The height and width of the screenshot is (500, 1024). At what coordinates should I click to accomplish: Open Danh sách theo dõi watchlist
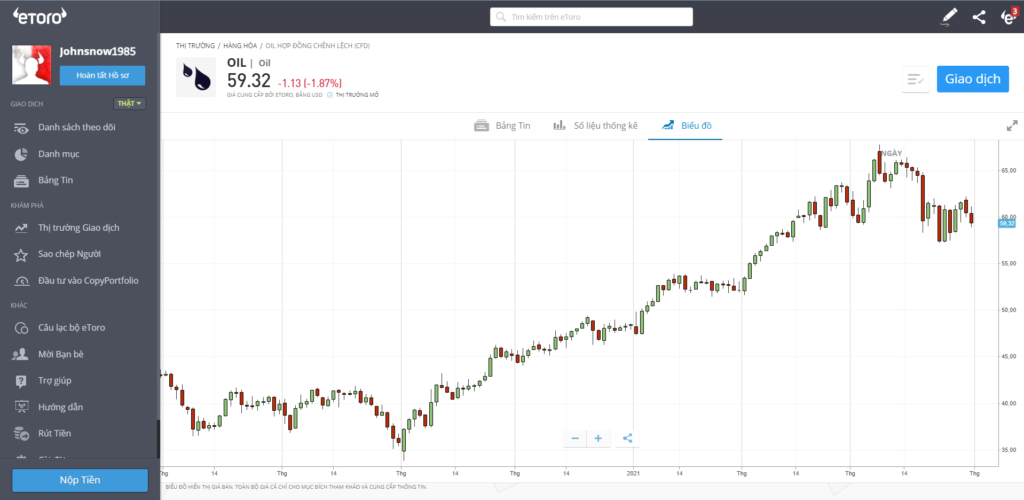(x=77, y=127)
